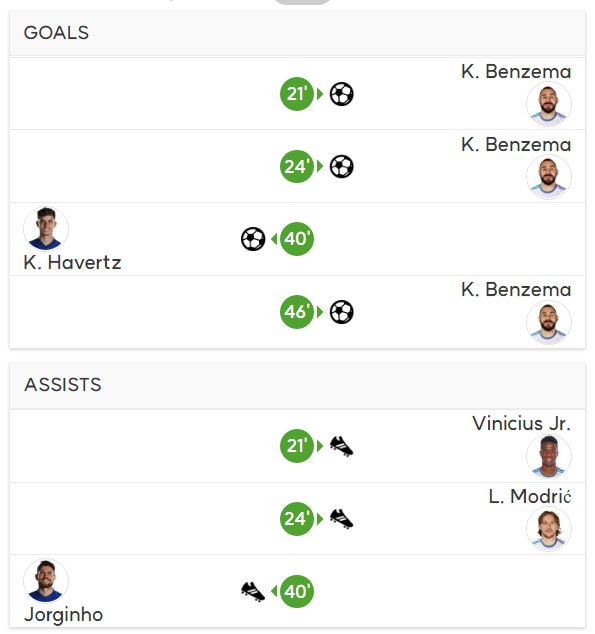Open Vinicius Jr. player photo
595x634 pixels.
(549, 456)
